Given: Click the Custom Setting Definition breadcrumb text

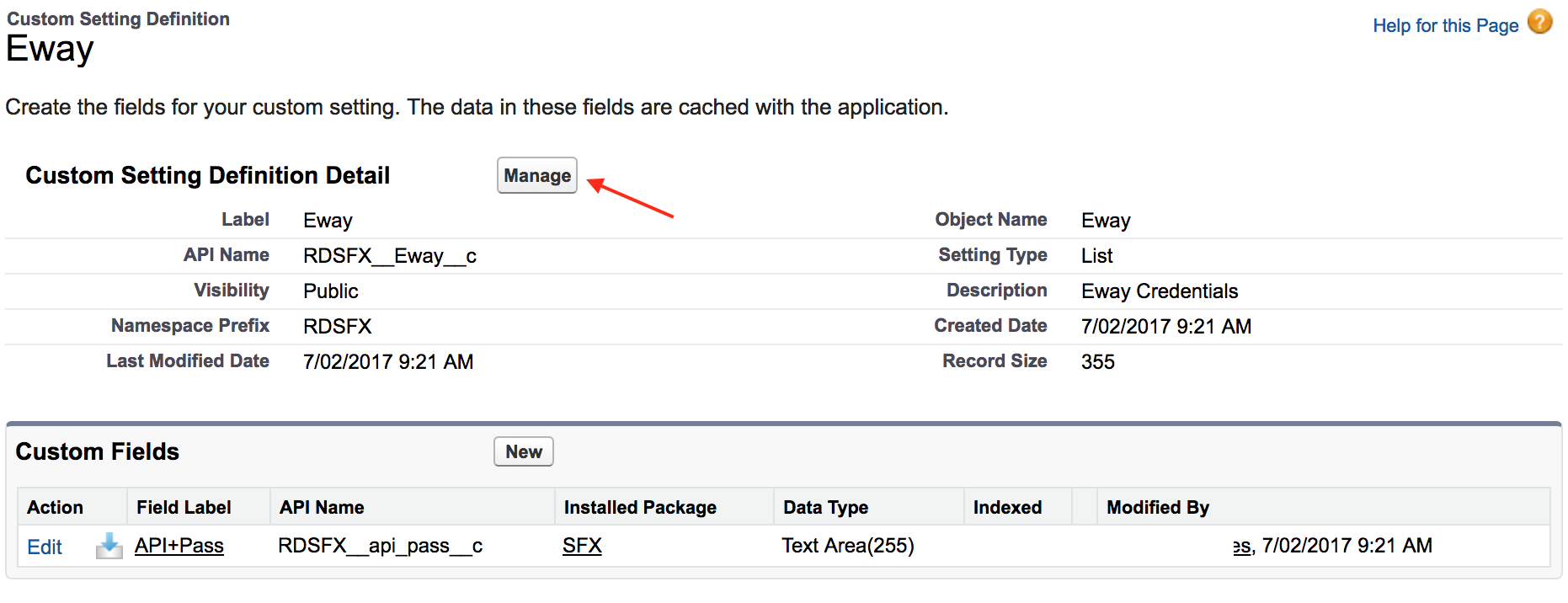Looking at the screenshot, I should [x=119, y=19].
